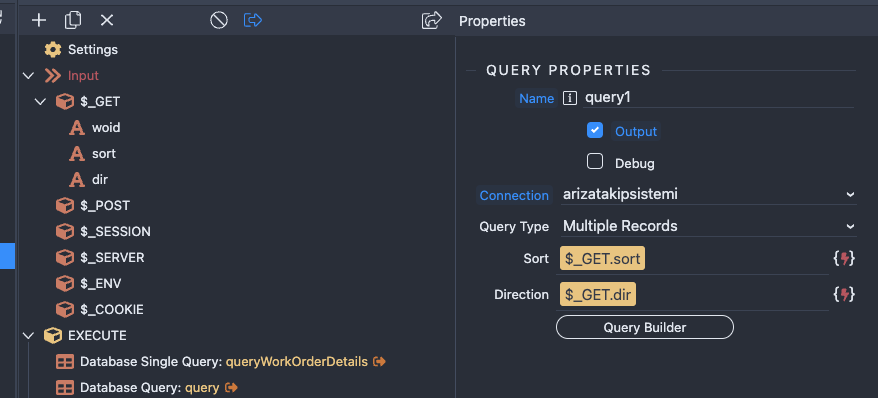Select the $_COOKIE row
The height and width of the screenshot is (398, 878).
click(111, 310)
